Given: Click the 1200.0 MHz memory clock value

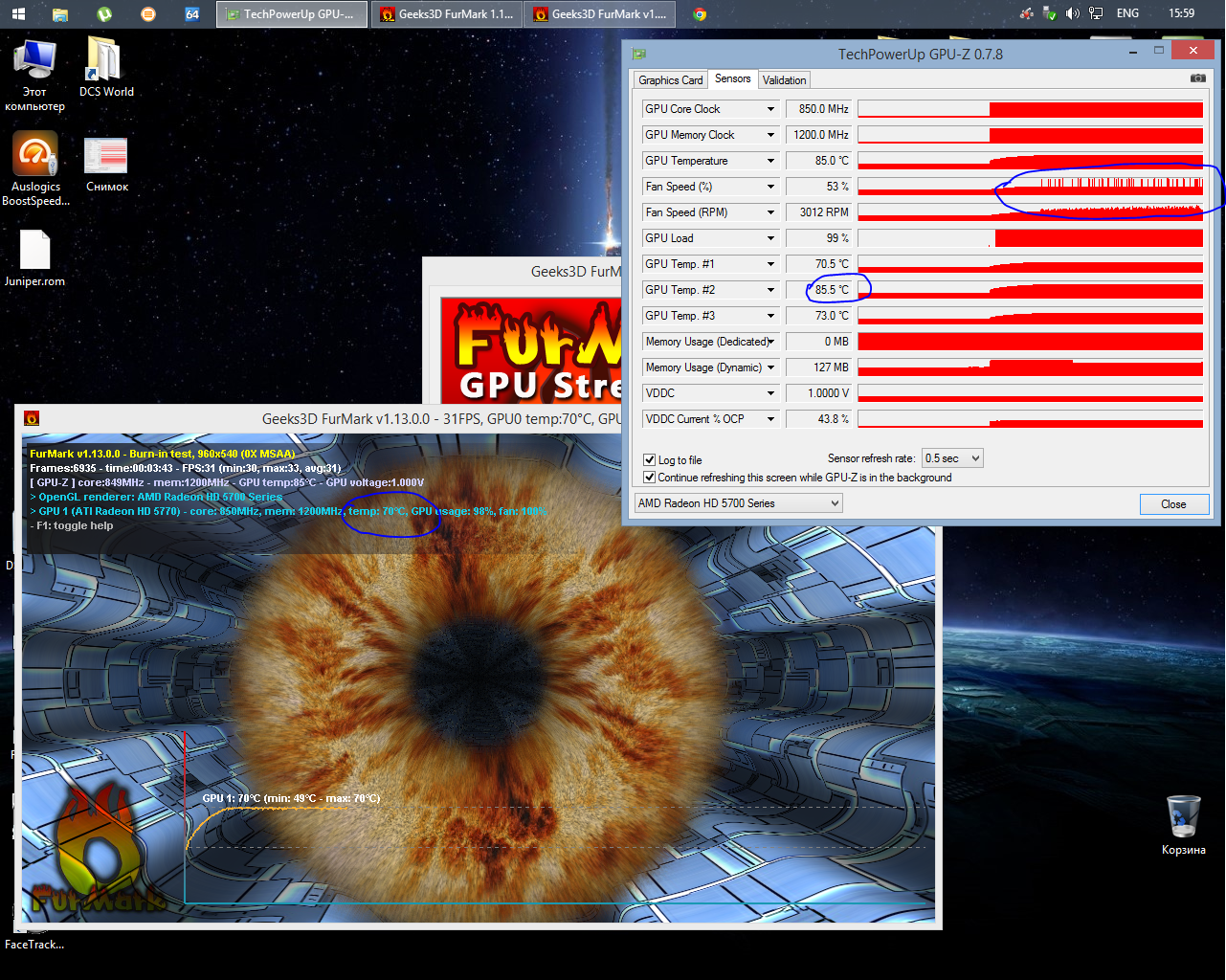Looking at the screenshot, I should click(x=818, y=135).
